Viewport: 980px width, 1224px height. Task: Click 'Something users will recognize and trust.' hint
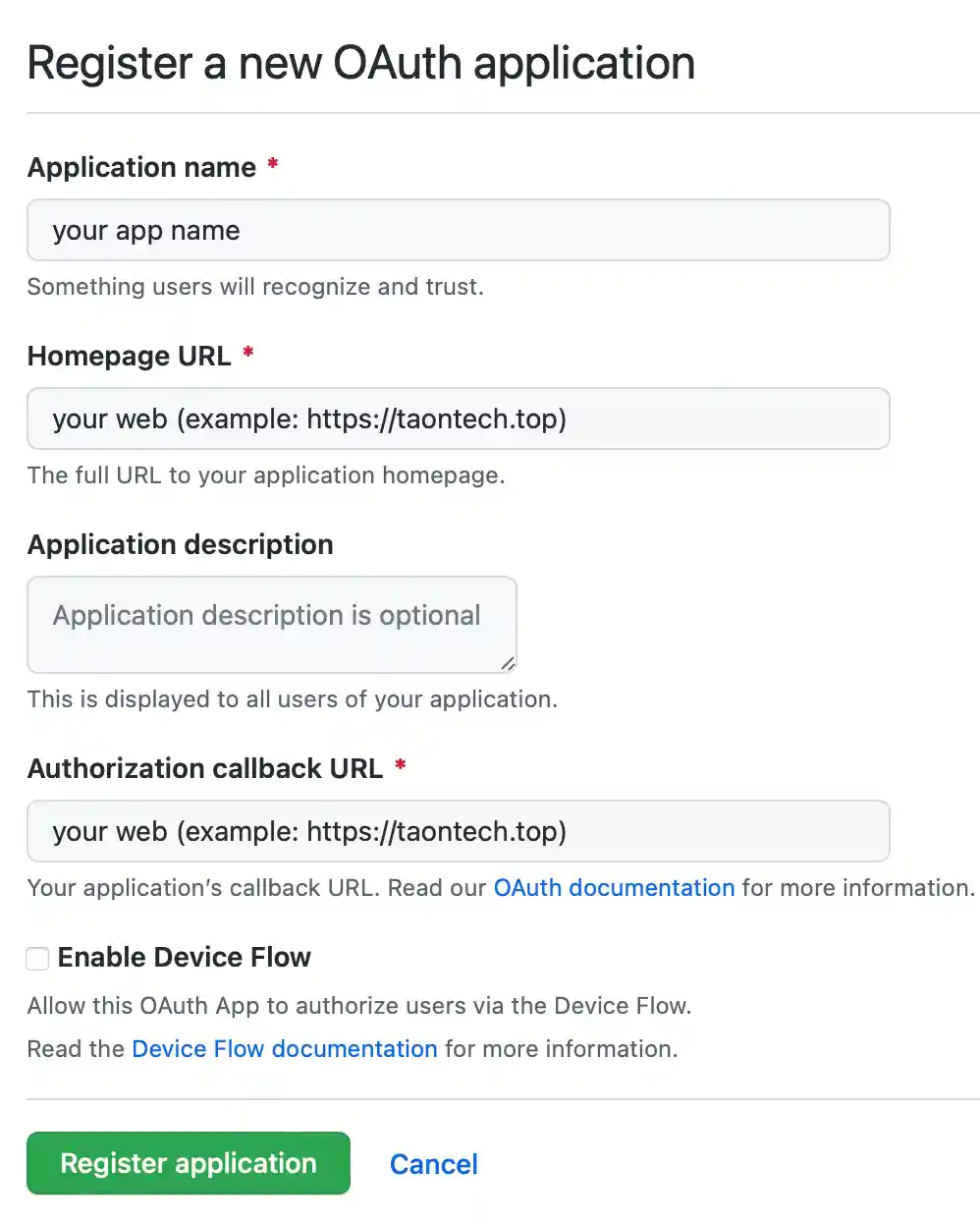[255, 286]
